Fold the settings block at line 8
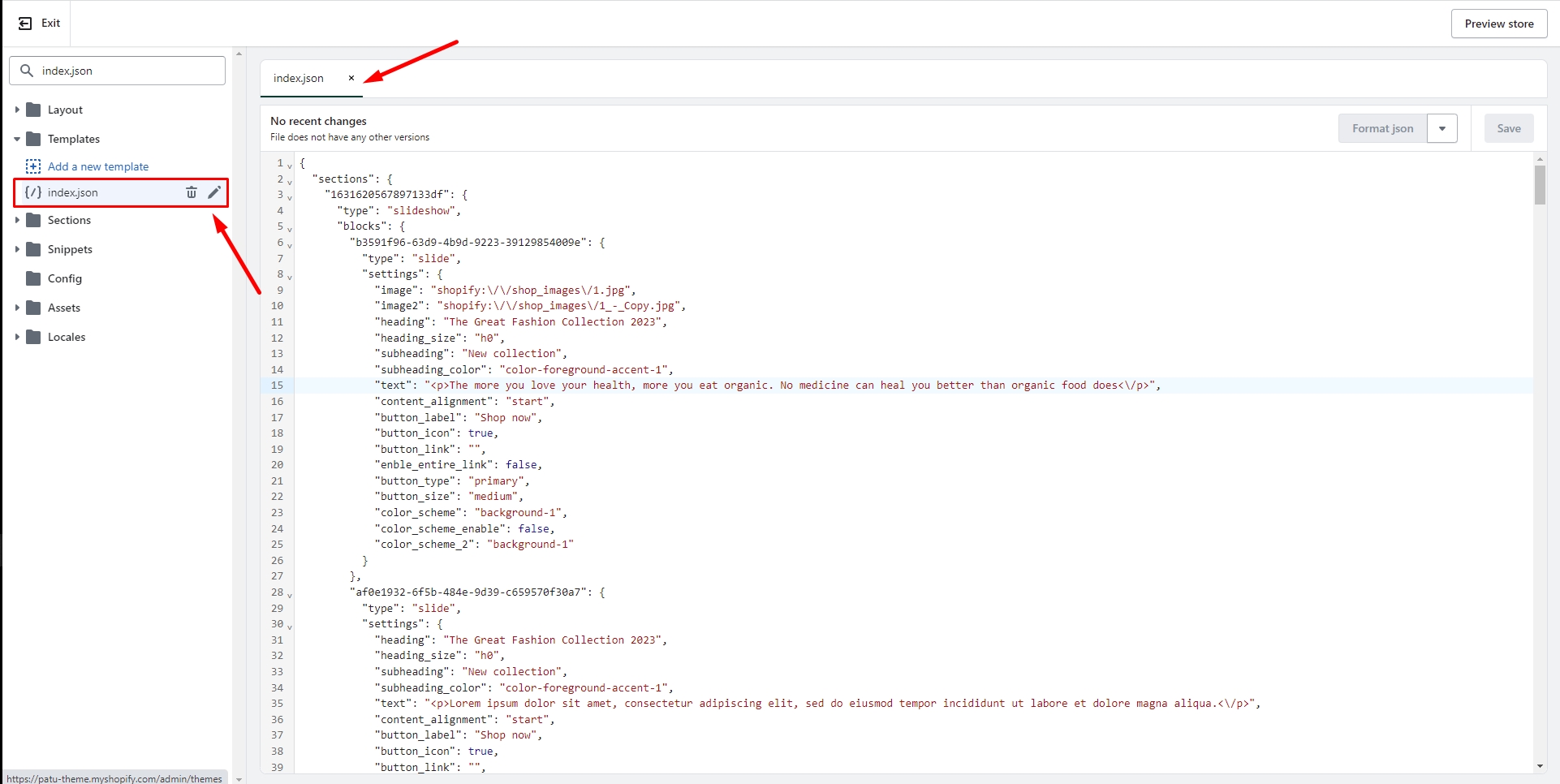 click(x=290, y=277)
